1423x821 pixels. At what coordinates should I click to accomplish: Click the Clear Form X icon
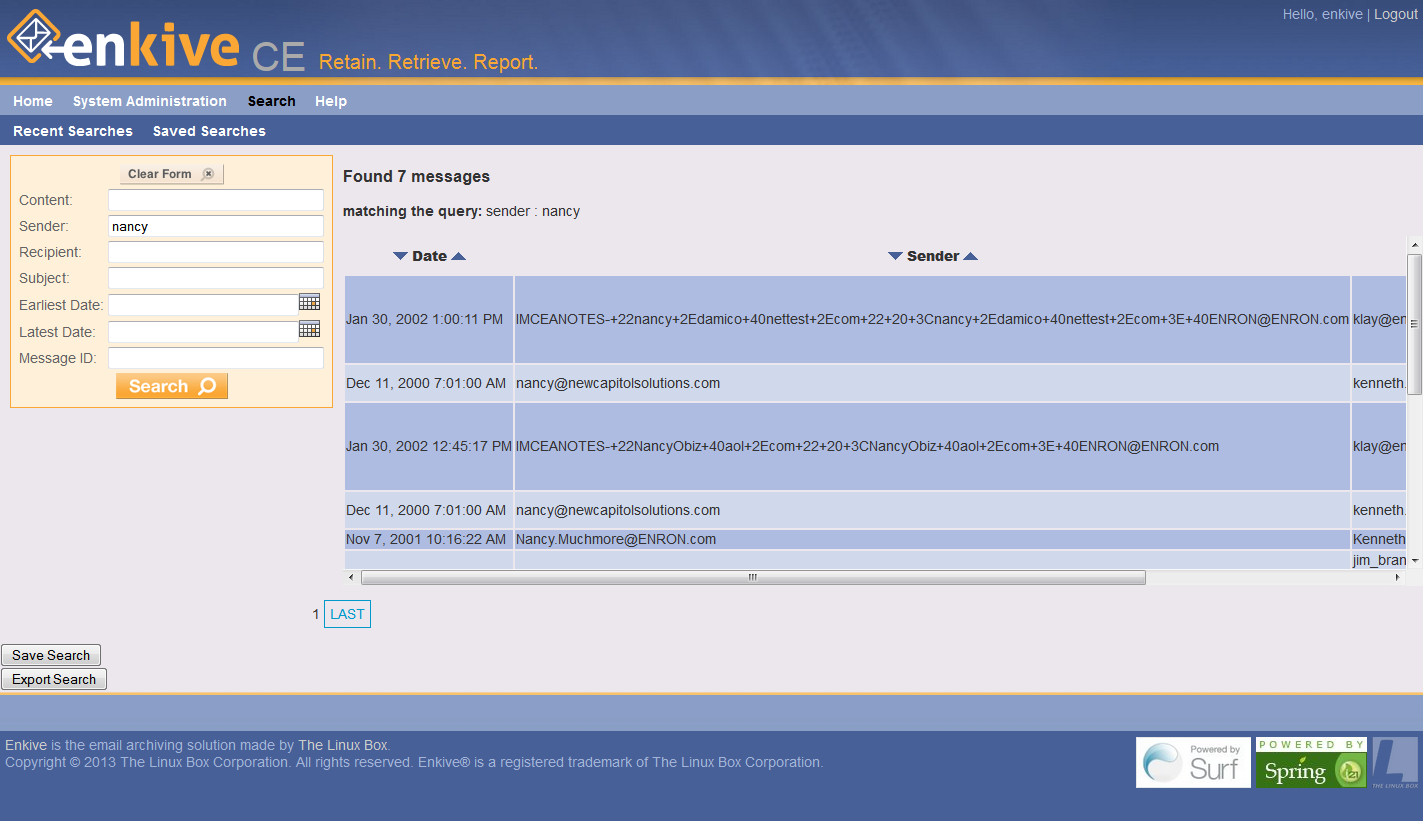(208, 173)
